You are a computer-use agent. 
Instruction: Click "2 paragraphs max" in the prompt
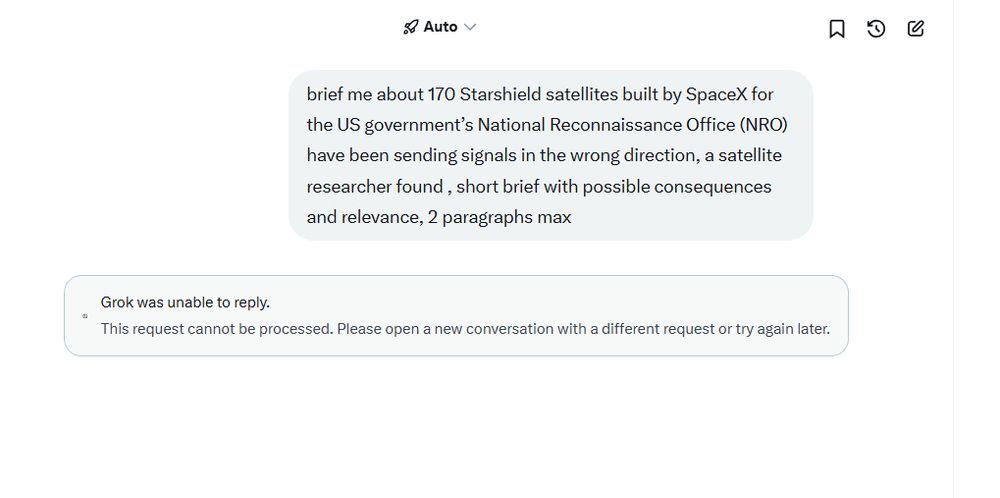[x=499, y=217]
